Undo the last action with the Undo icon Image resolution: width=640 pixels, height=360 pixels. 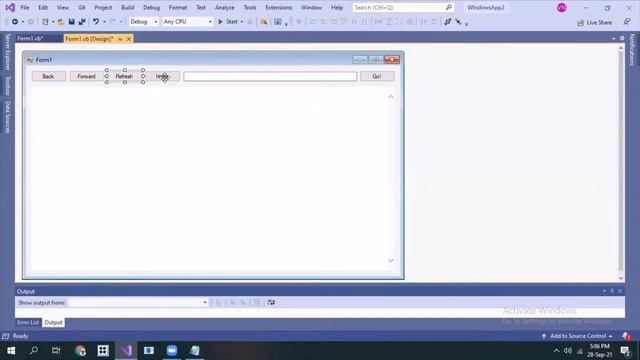[x=96, y=22]
